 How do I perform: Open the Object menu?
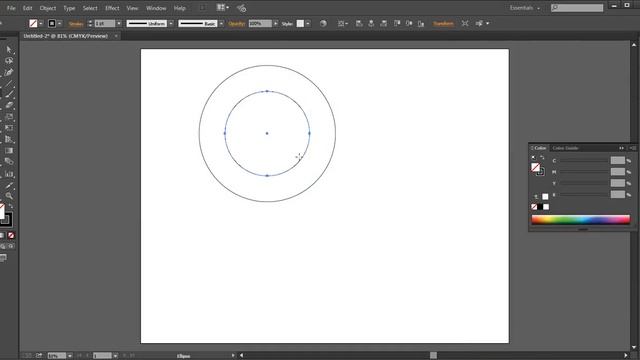48,8
